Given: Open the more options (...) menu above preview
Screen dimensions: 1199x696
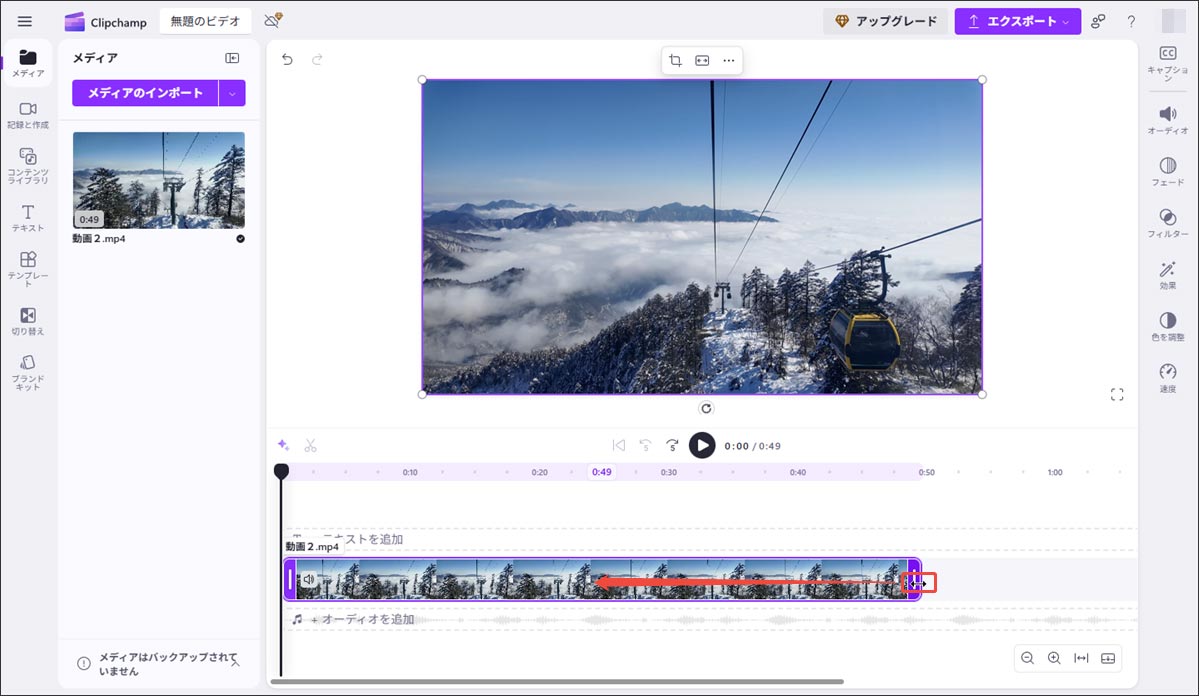Looking at the screenshot, I should pyautogui.click(x=728, y=60).
